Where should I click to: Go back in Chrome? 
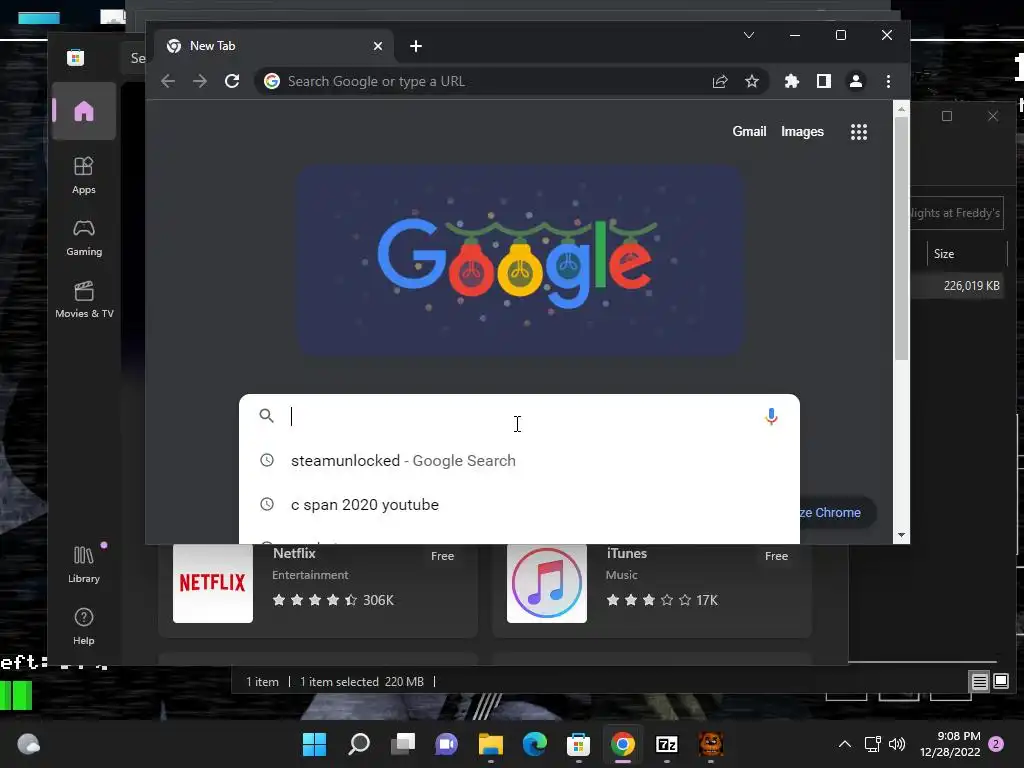(168, 81)
